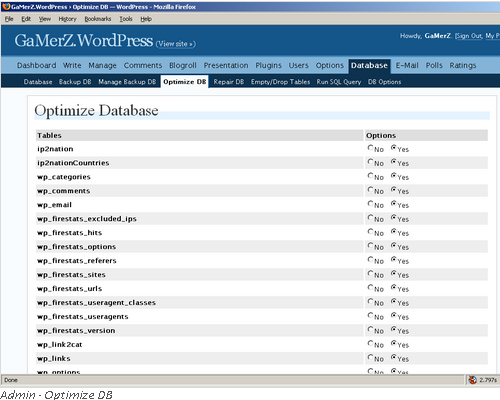500x400 pixels.
Task: Open the Plugins admin tab
Action: [x=268, y=65]
